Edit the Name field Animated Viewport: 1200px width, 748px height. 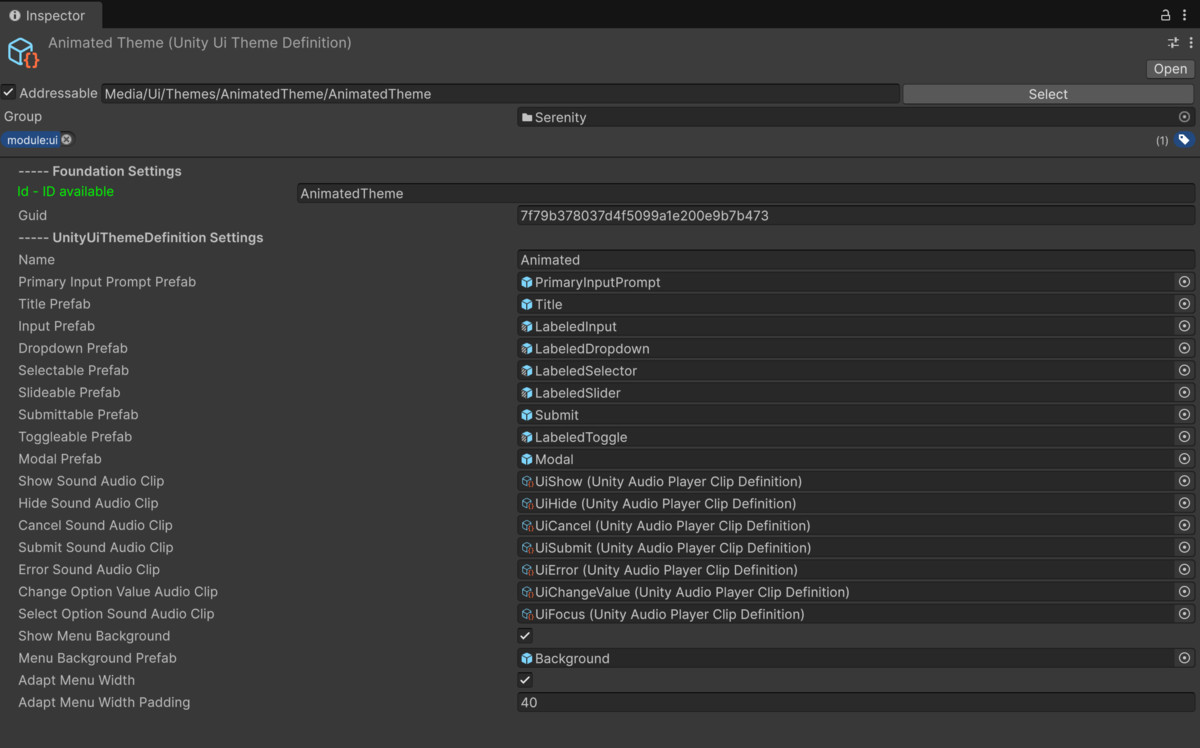[x=856, y=259]
